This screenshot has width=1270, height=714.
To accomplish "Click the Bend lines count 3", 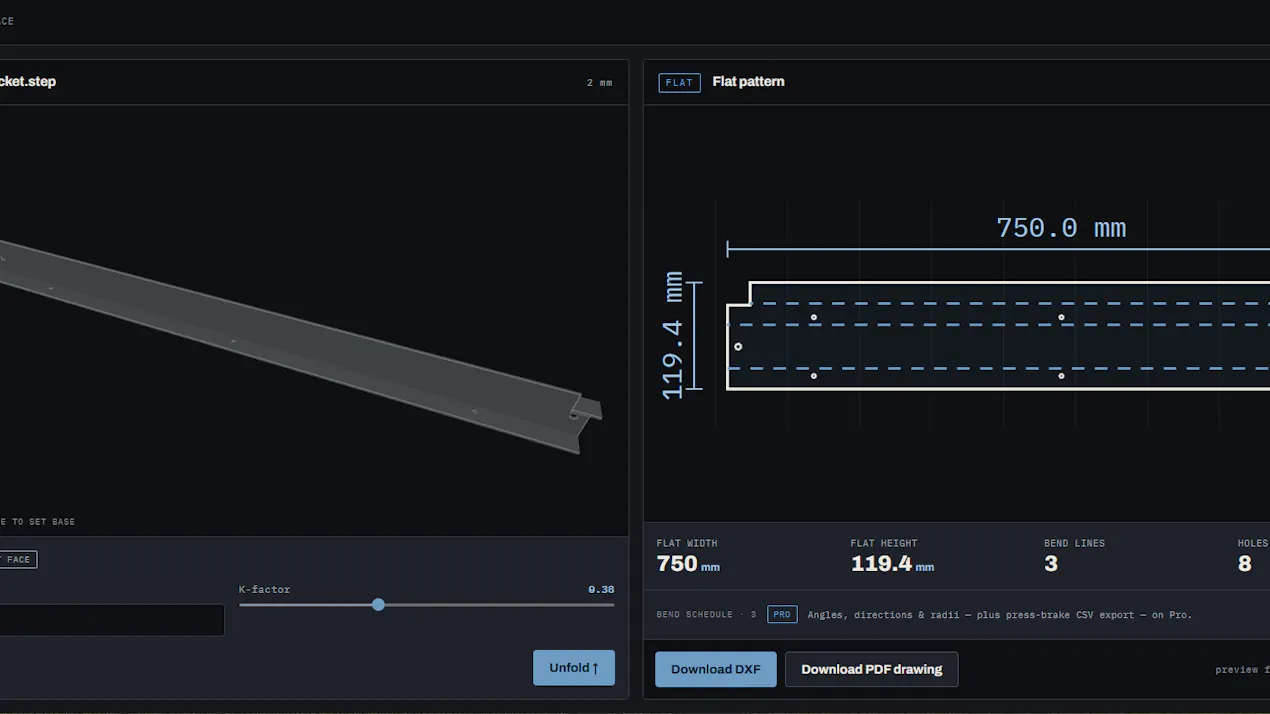I will pyautogui.click(x=1051, y=564).
